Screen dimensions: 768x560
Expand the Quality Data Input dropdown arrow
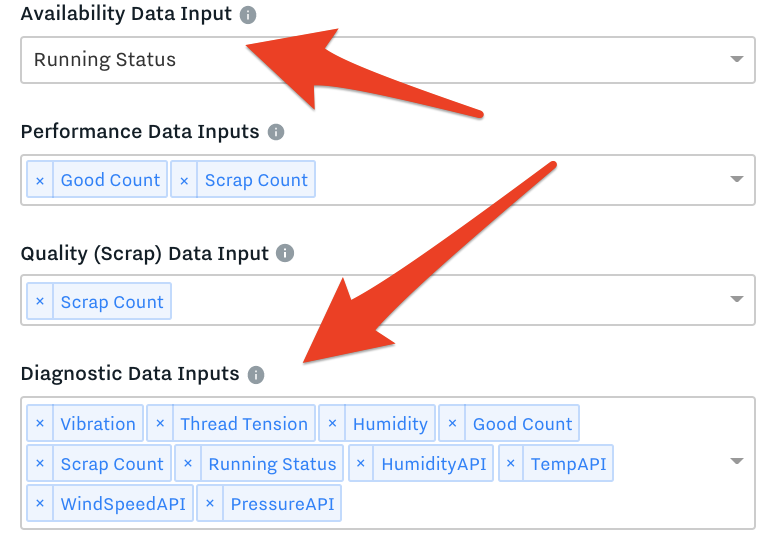tap(737, 299)
